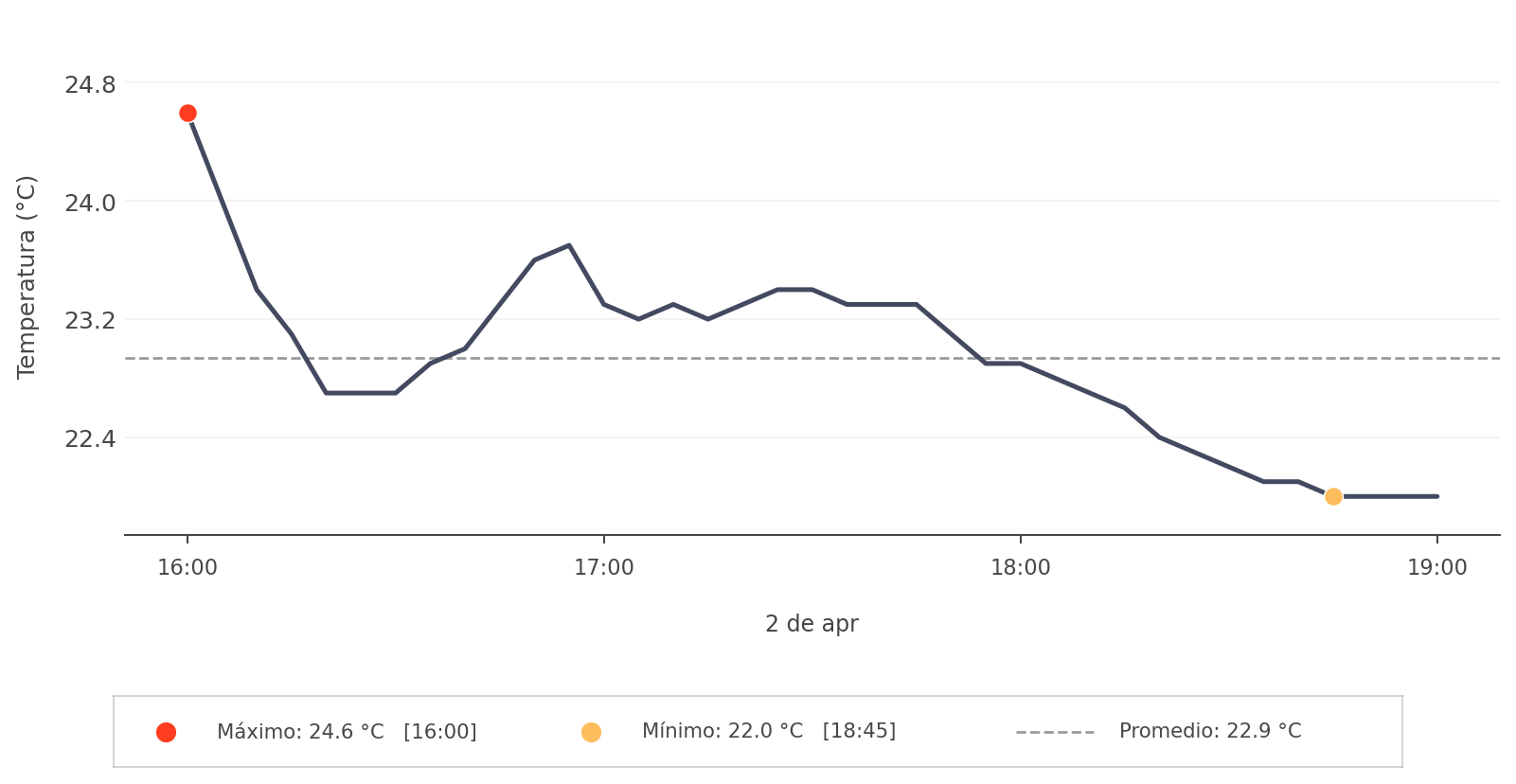1516x784 pixels.
Task: Click the orange minimum point on the chart
Action: pyautogui.click(x=1333, y=496)
